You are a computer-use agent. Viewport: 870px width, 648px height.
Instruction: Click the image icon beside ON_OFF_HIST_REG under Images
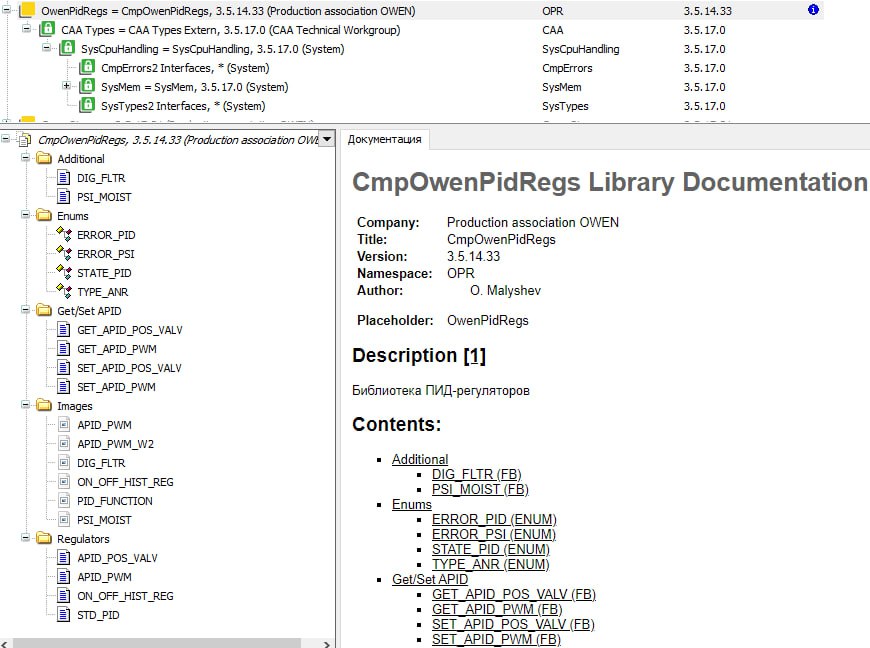pos(64,482)
